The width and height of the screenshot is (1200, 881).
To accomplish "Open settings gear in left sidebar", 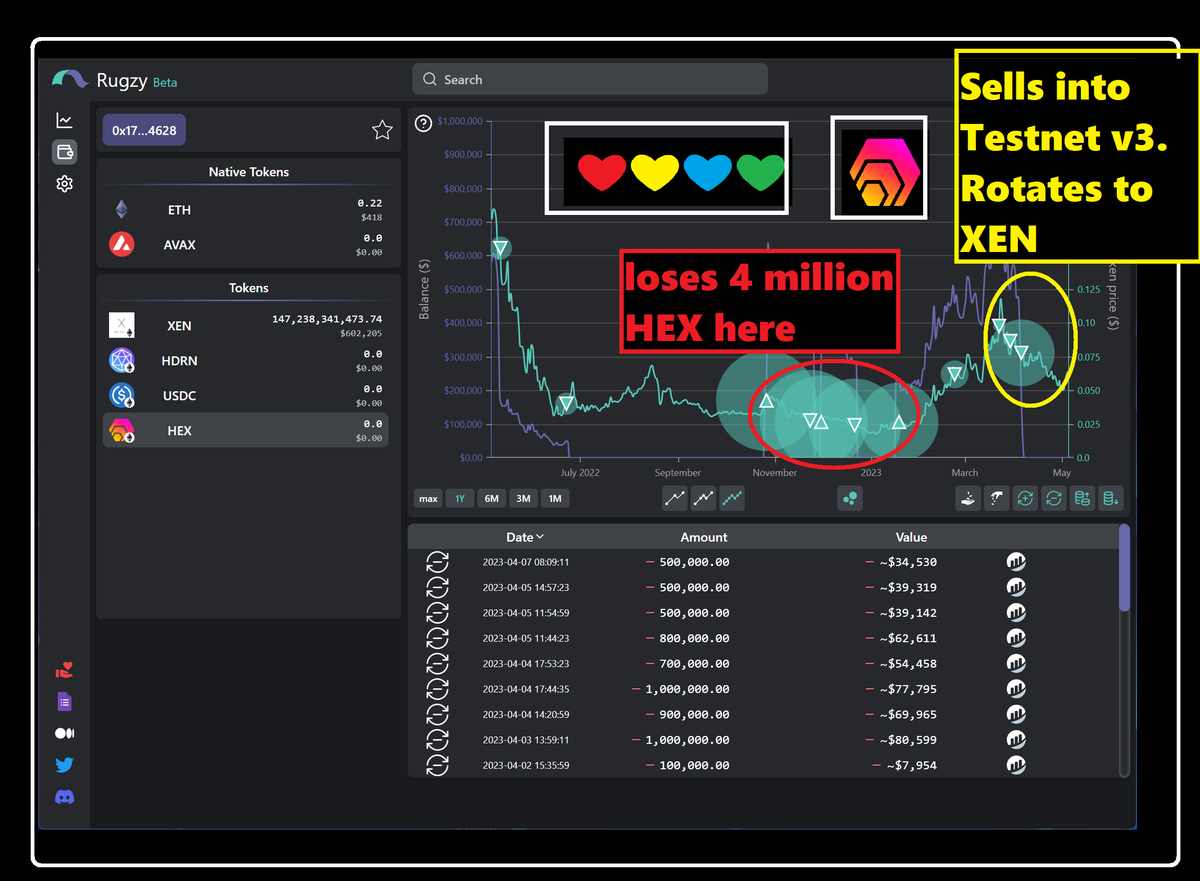I will [x=64, y=184].
